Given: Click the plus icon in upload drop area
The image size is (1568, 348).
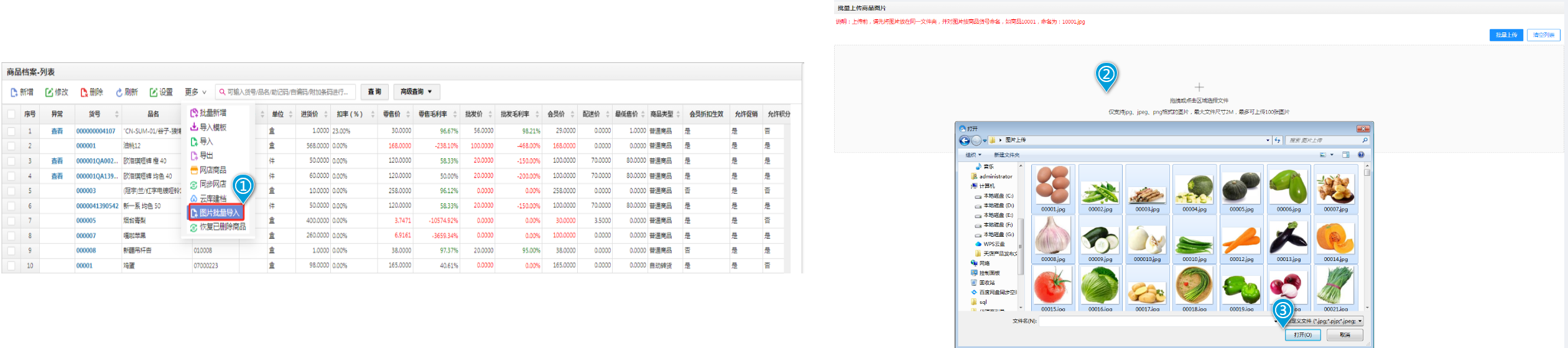Looking at the screenshot, I should tap(1199, 87).
